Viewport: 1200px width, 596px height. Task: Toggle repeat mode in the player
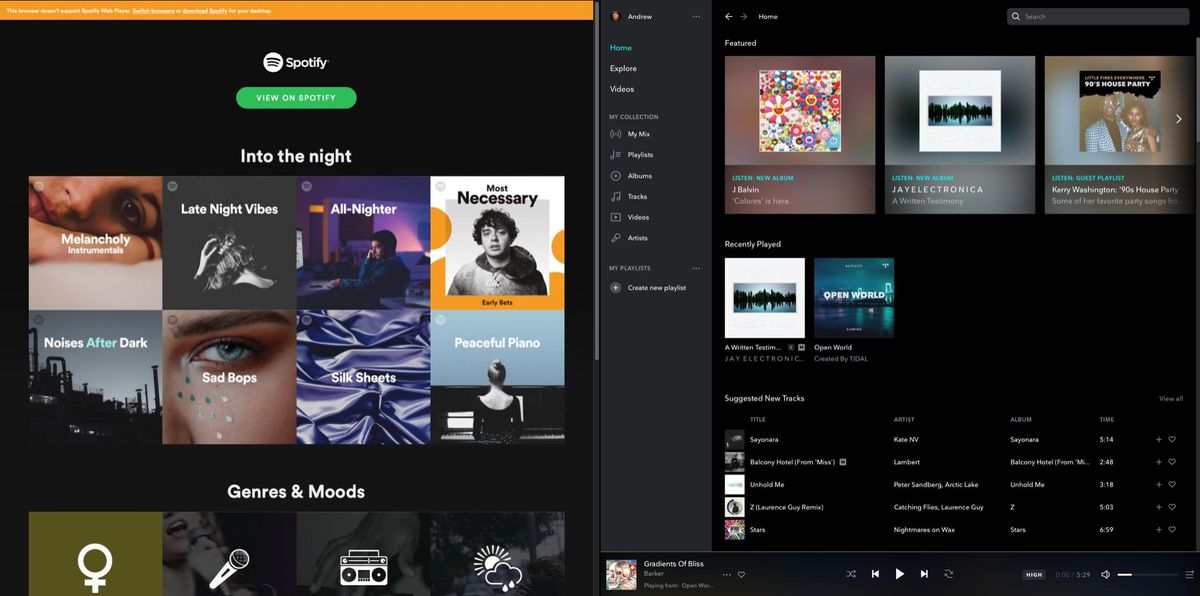click(x=948, y=574)
